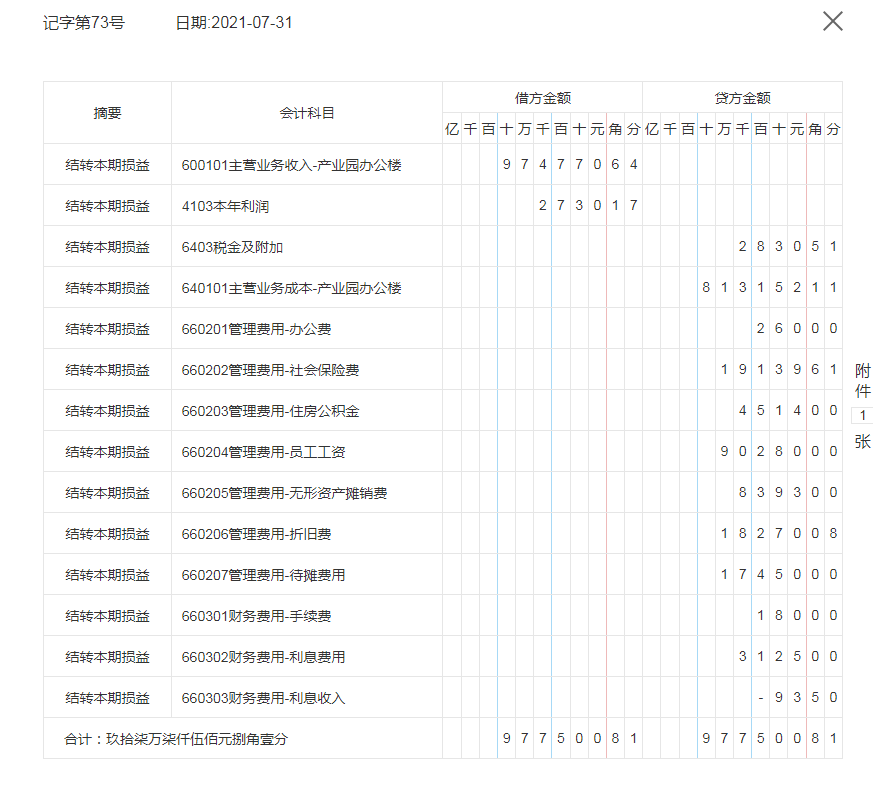Viewport: 873px width, 790px height.
Task: Close the voucher detail dialog
Action: tap(833, 20)
